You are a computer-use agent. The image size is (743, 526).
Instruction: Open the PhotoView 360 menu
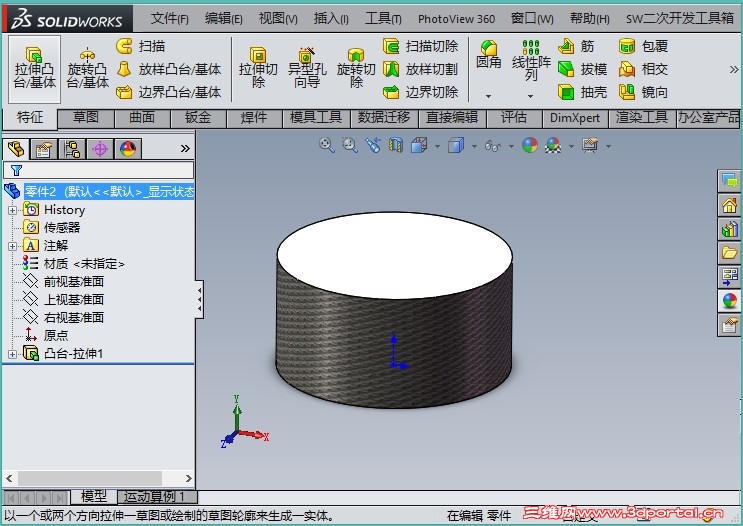(456, 19)
